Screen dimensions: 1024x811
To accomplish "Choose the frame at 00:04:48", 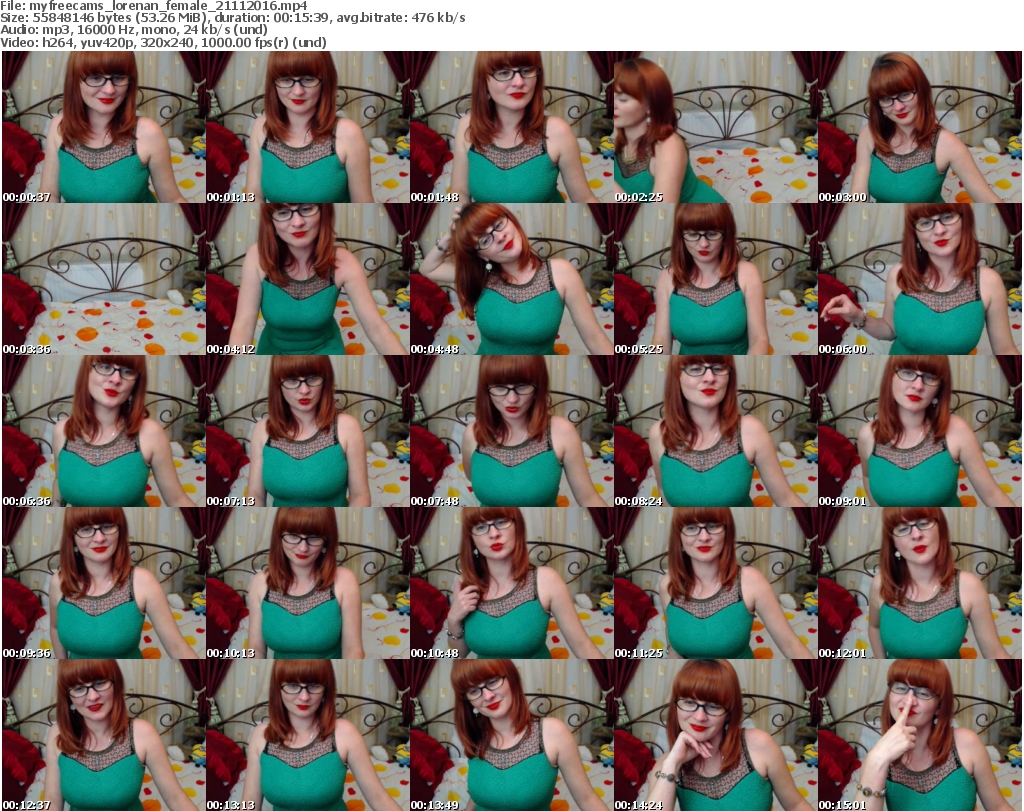I will click(x=511, y=279).
